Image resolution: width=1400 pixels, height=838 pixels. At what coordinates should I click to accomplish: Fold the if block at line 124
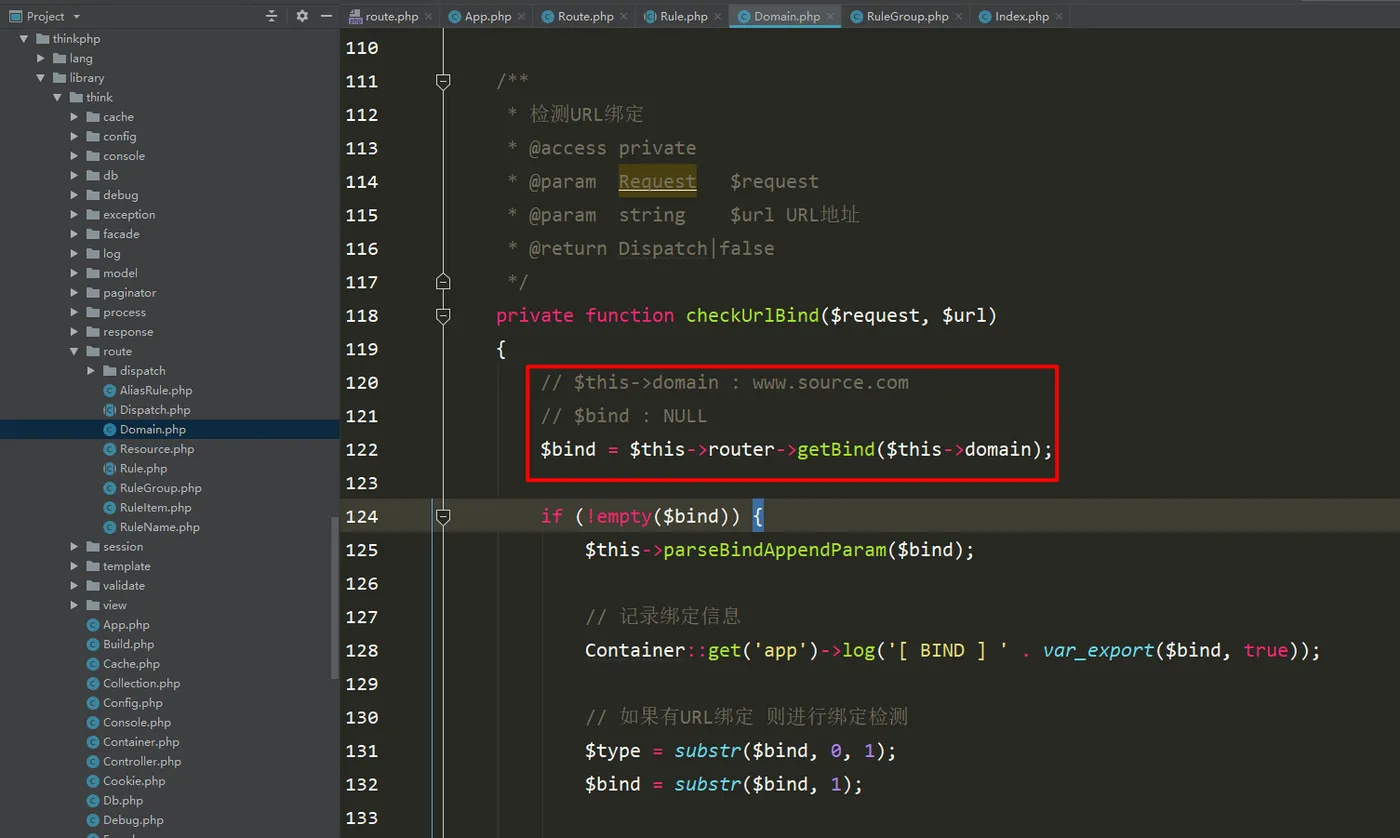pyautogui.click(x=443, y=516)
